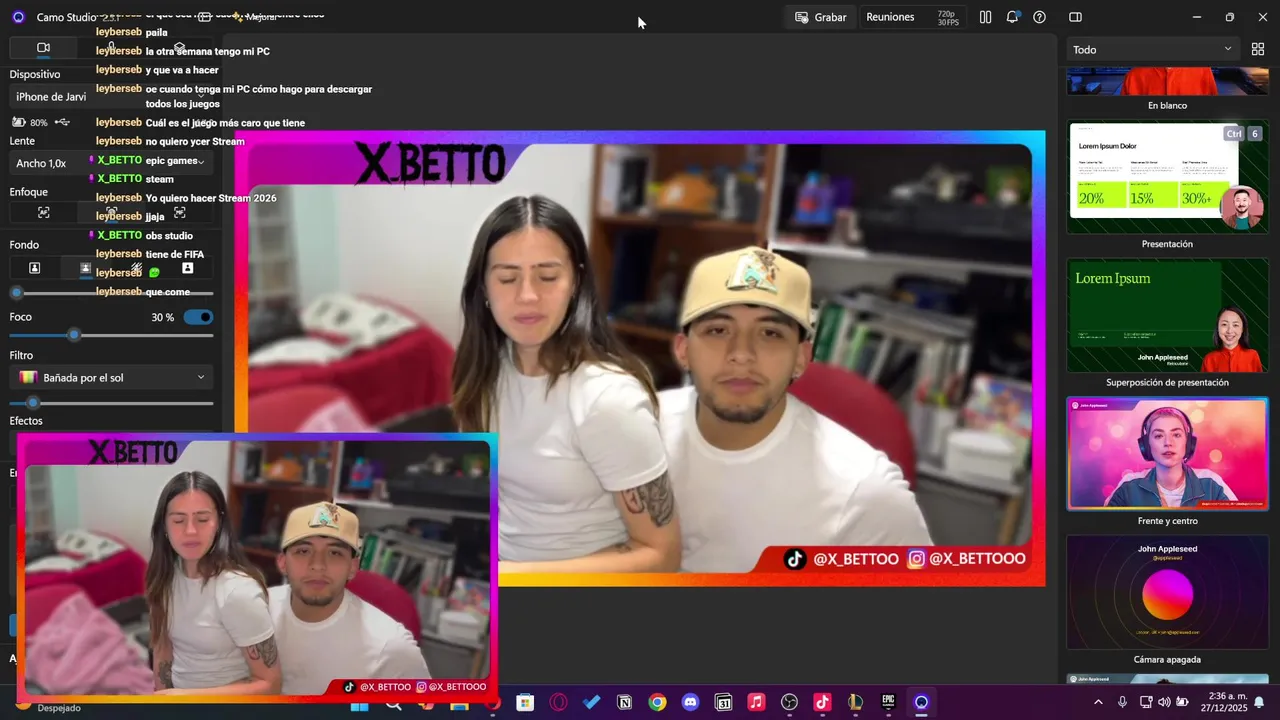The image size is (1280, 720).
Task: Open Microsoft Store from taskbar
Action: coord(525,702)
